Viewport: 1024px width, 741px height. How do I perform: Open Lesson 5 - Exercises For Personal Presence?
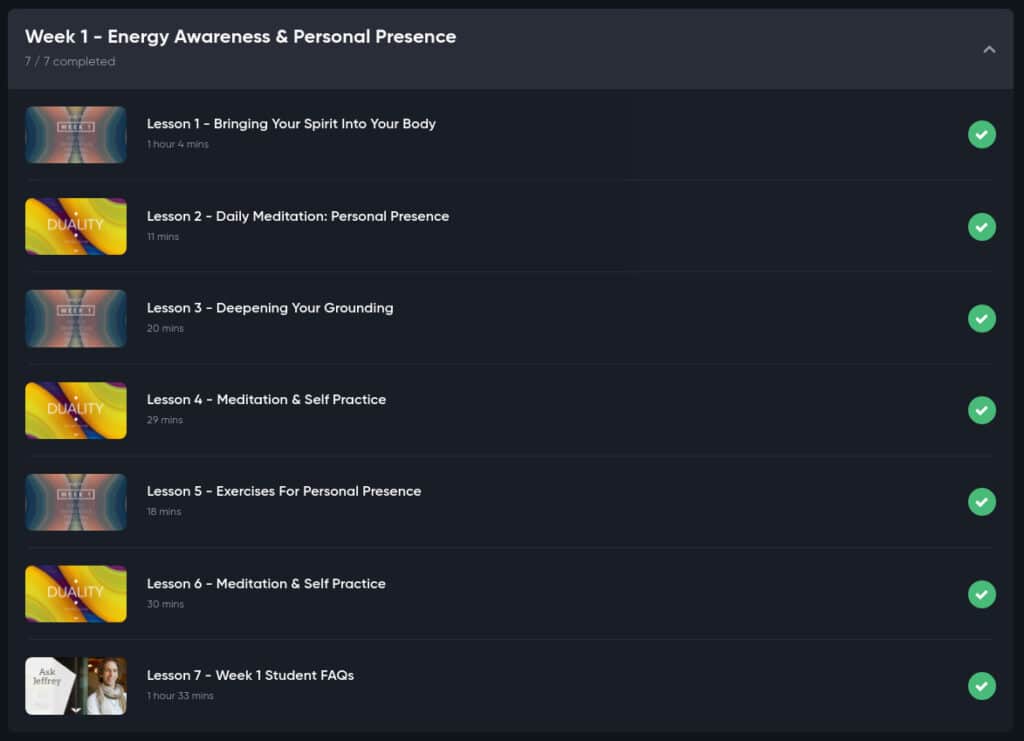[x=284, y=491]
